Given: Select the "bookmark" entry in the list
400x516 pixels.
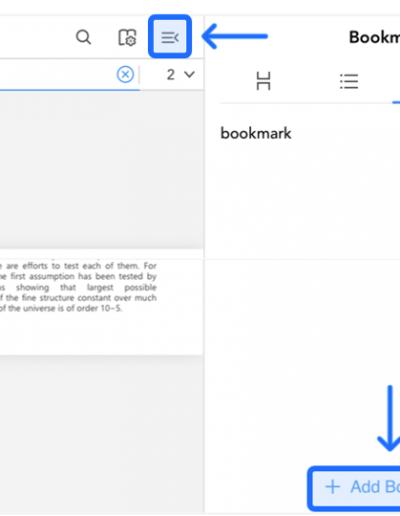Looking at the screenshot, I should tap(256, 134).
